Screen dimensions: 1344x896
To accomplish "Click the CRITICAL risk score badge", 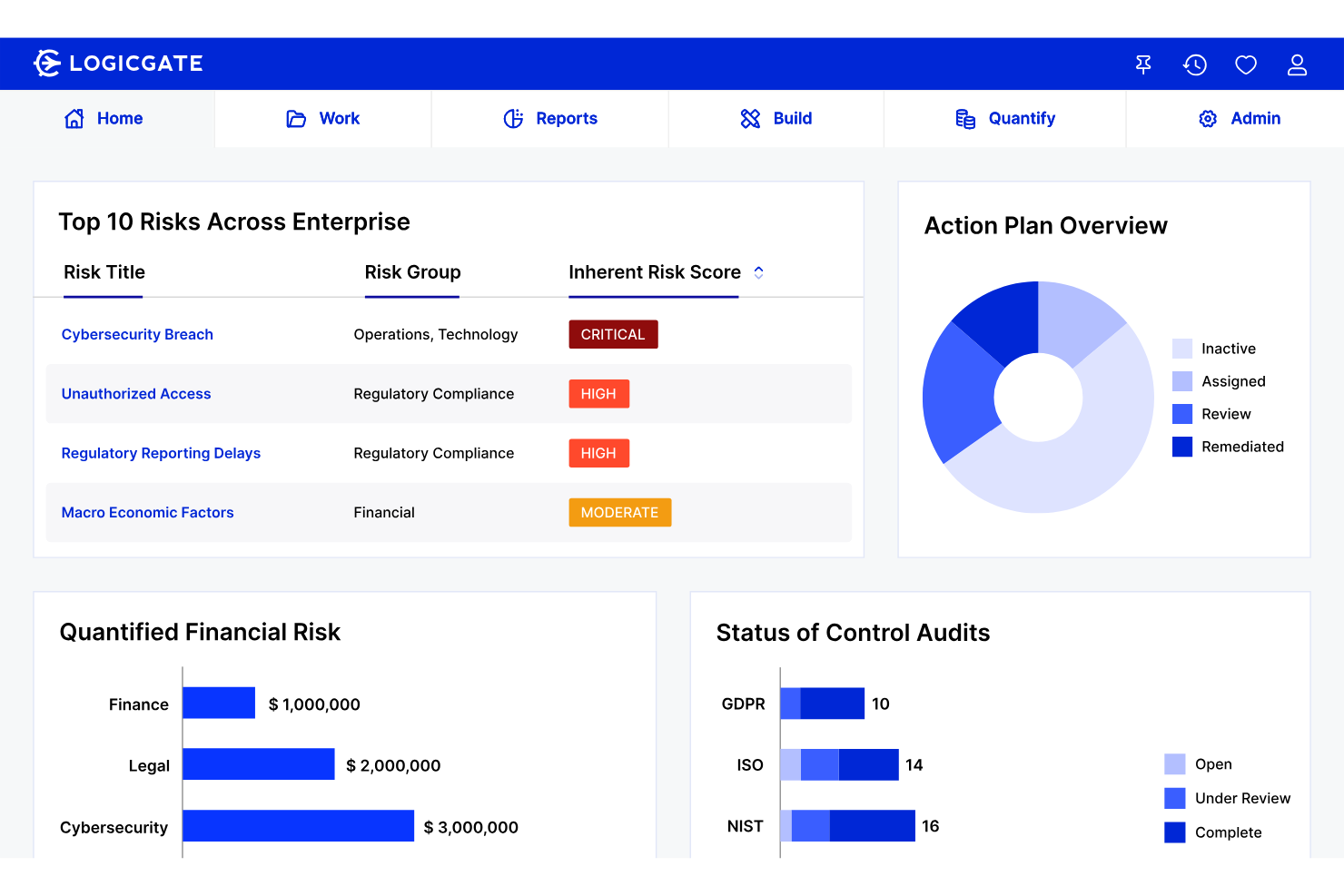I will (613, 334).
